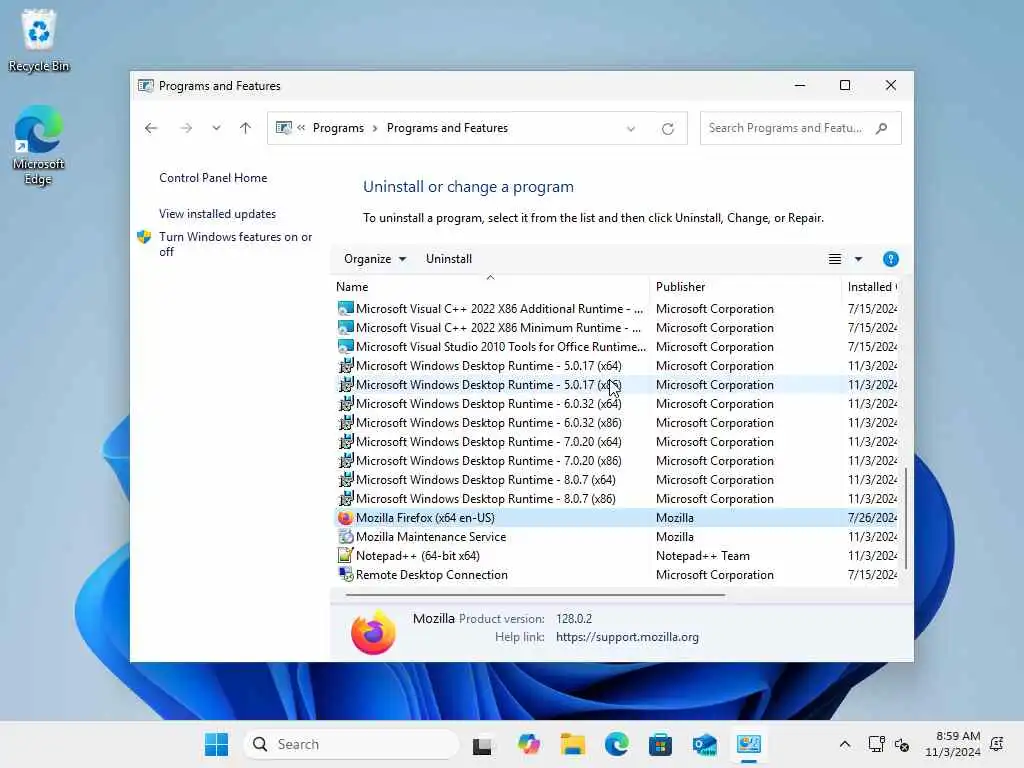1024x768 pixels.
Task: Click the Remote Desktop Connection icon
Action: tap(345, 575)
